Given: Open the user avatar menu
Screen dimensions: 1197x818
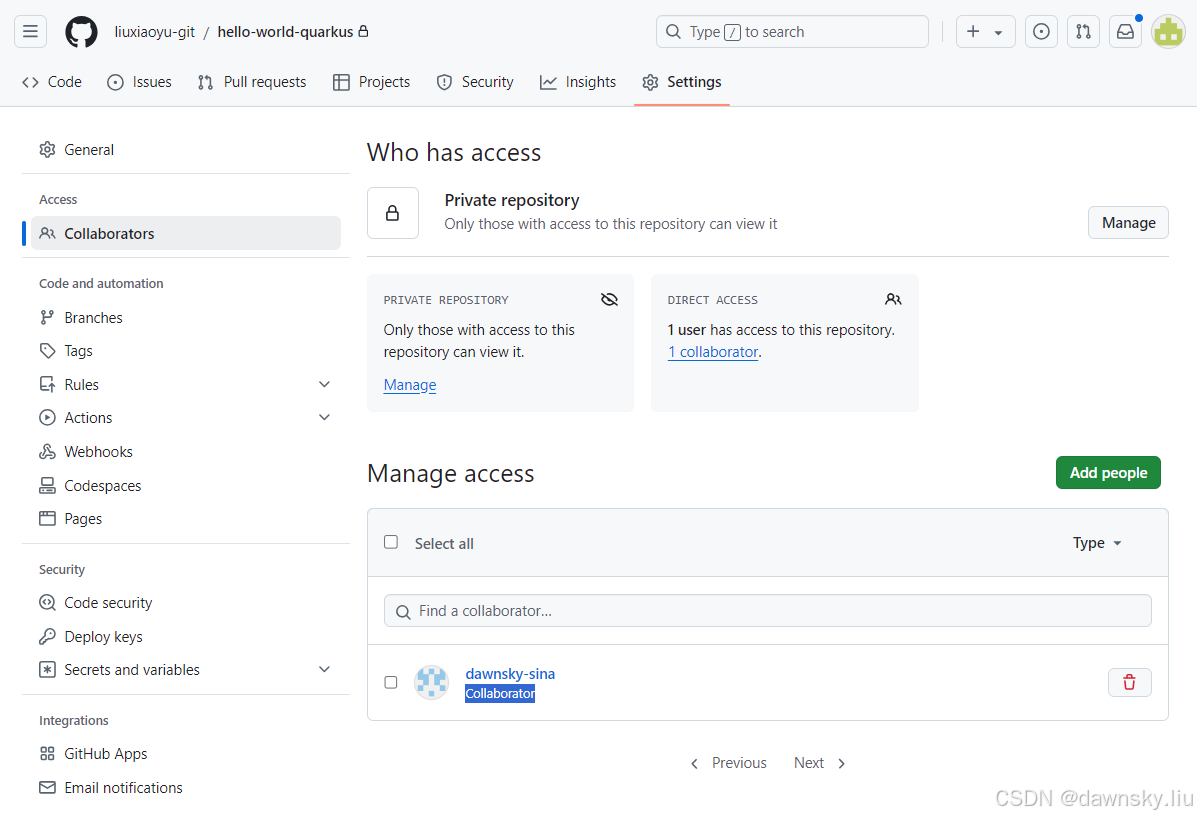Looking at the screenshot, I should (x=1168, y=31).
